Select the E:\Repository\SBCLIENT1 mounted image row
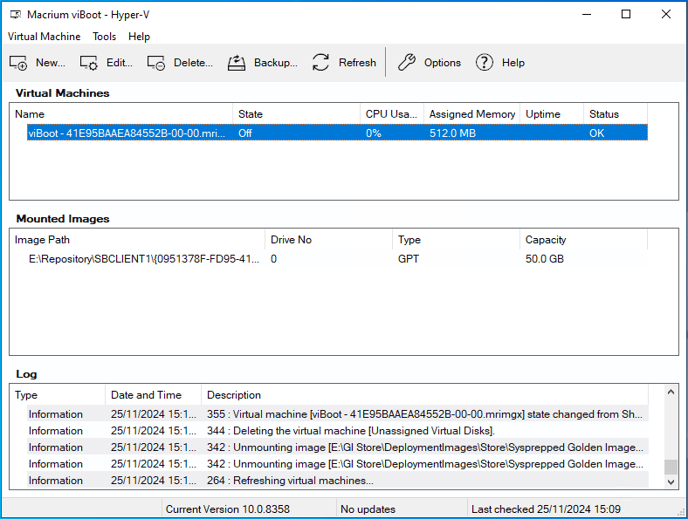This screenshot has width=688, height=519. 337,259
